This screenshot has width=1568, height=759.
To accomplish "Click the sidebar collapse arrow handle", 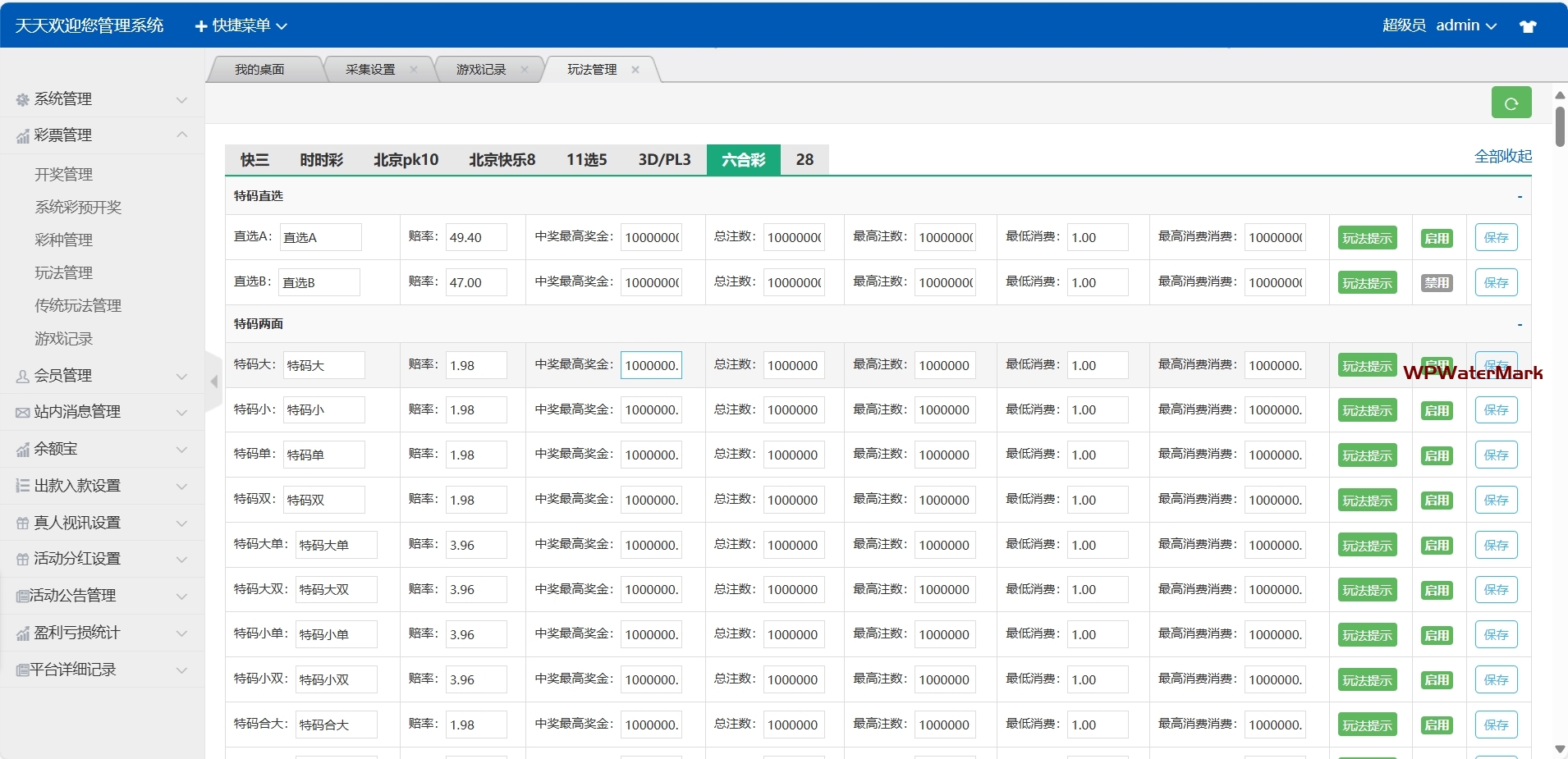I will [213, 382].
